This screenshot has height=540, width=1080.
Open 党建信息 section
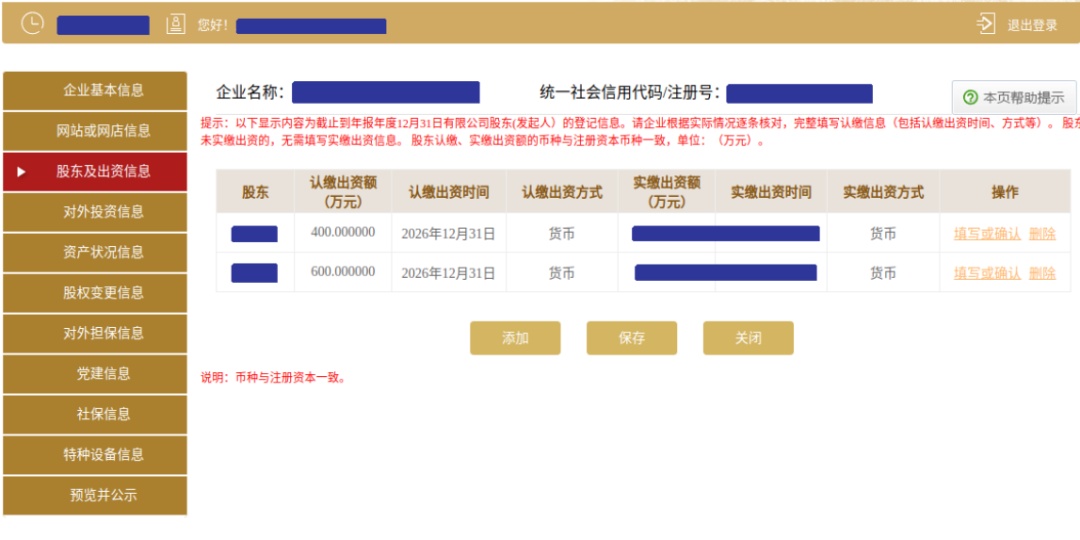click(x=95, y=374)
